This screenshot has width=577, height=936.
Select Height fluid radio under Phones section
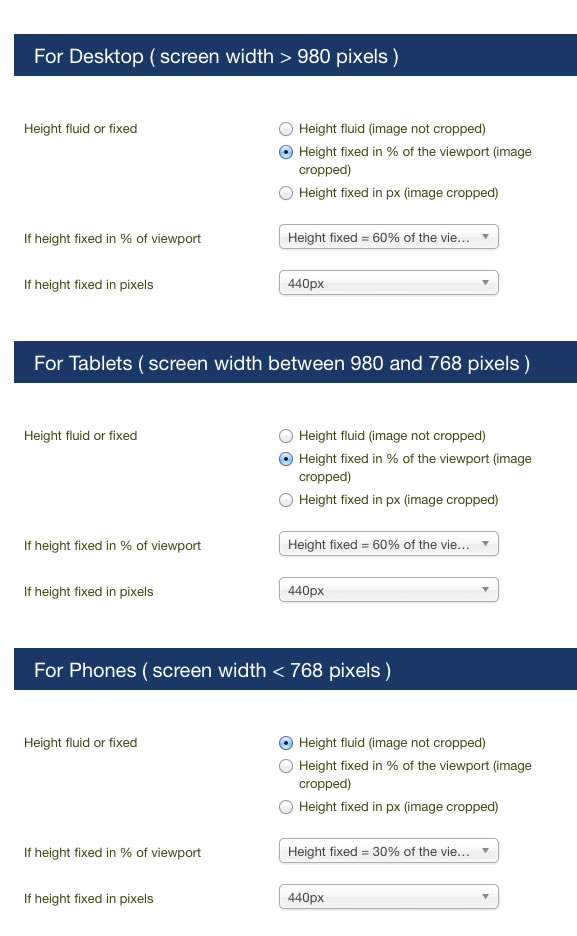pos(286,743)
